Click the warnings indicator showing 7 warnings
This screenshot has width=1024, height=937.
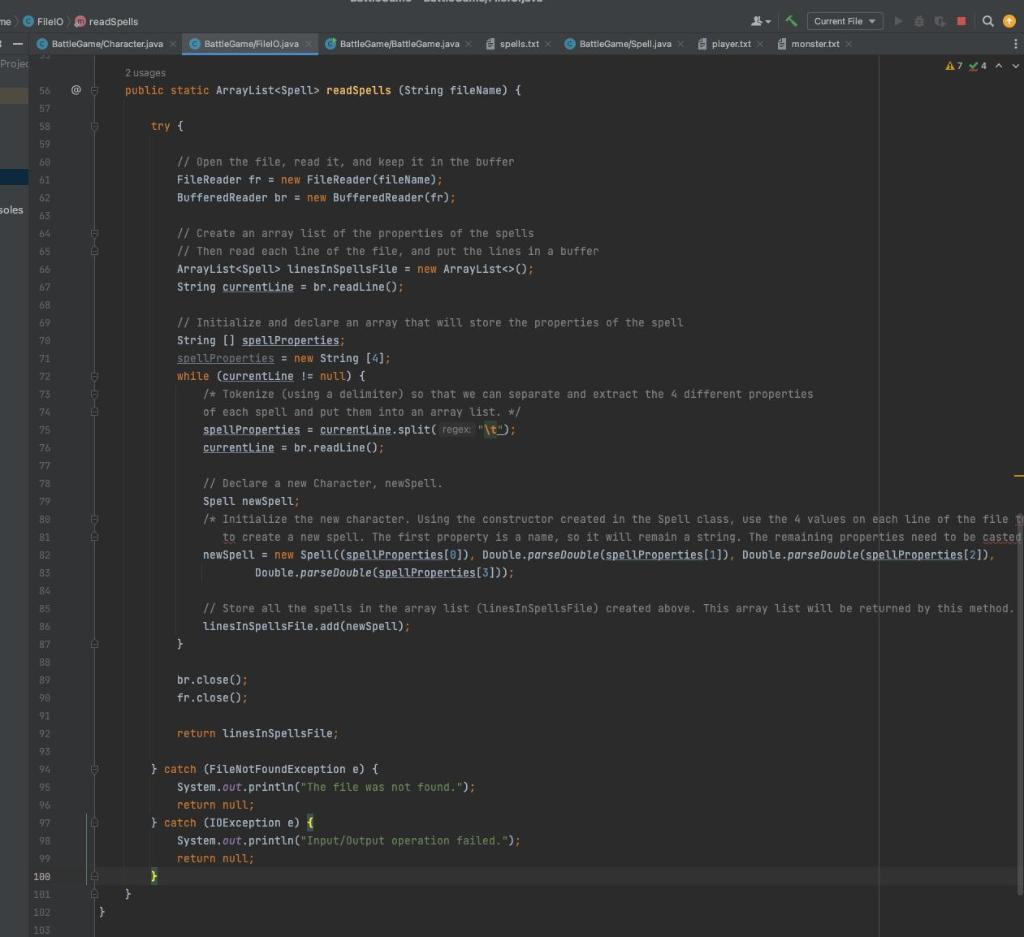(955, 65)
